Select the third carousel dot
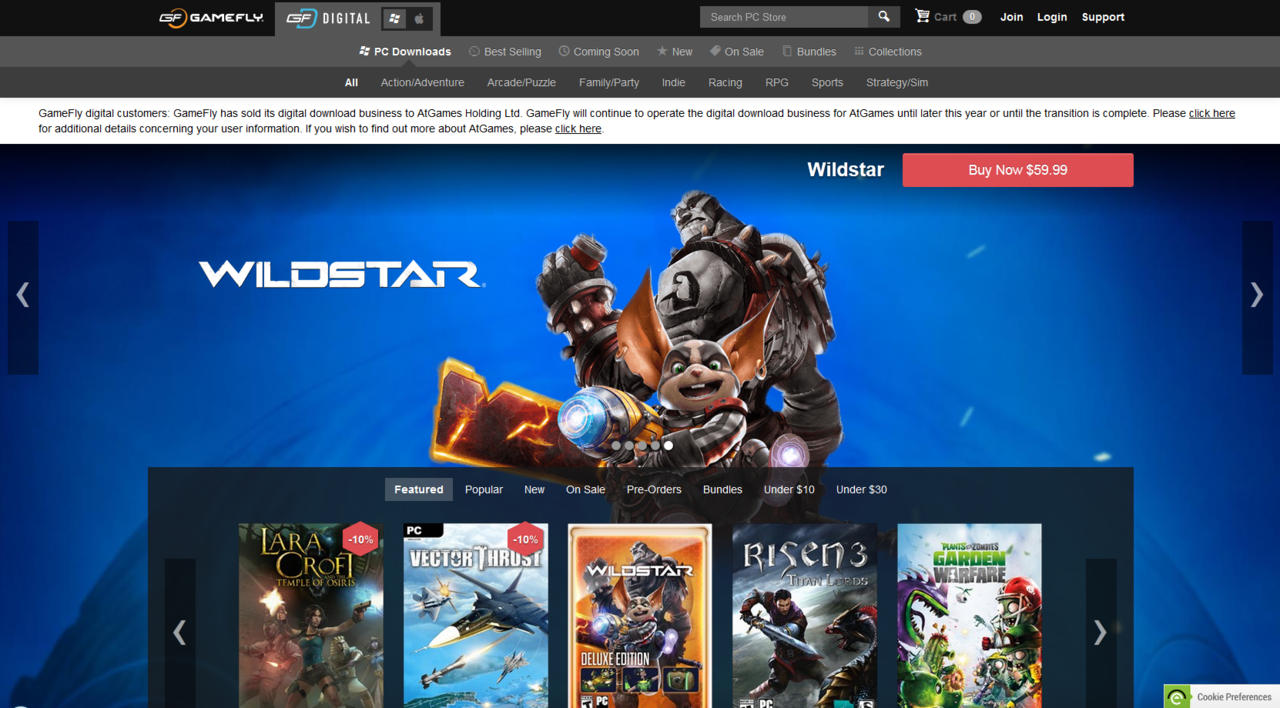Viewport: 1280px width, 708px height. click(x=642, y=446)
